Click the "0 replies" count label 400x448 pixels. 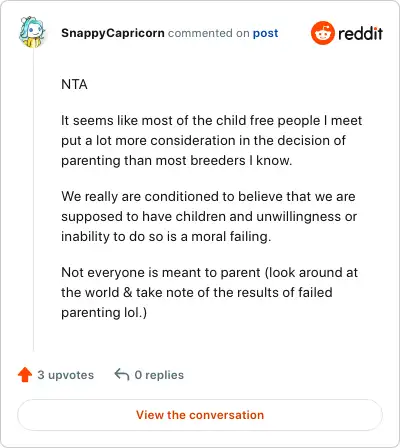tap(159, 375)
